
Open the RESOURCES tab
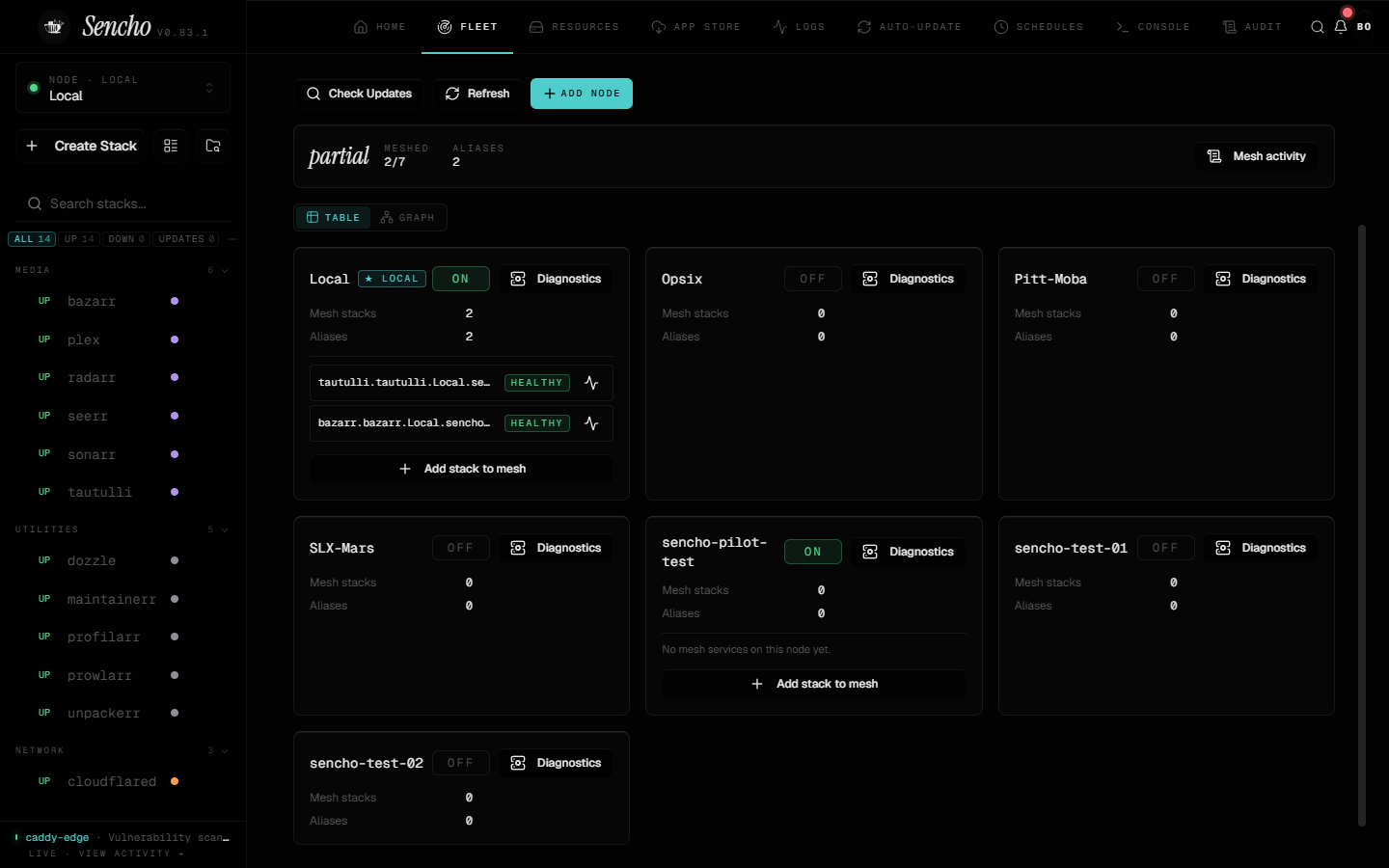(575, 27)
